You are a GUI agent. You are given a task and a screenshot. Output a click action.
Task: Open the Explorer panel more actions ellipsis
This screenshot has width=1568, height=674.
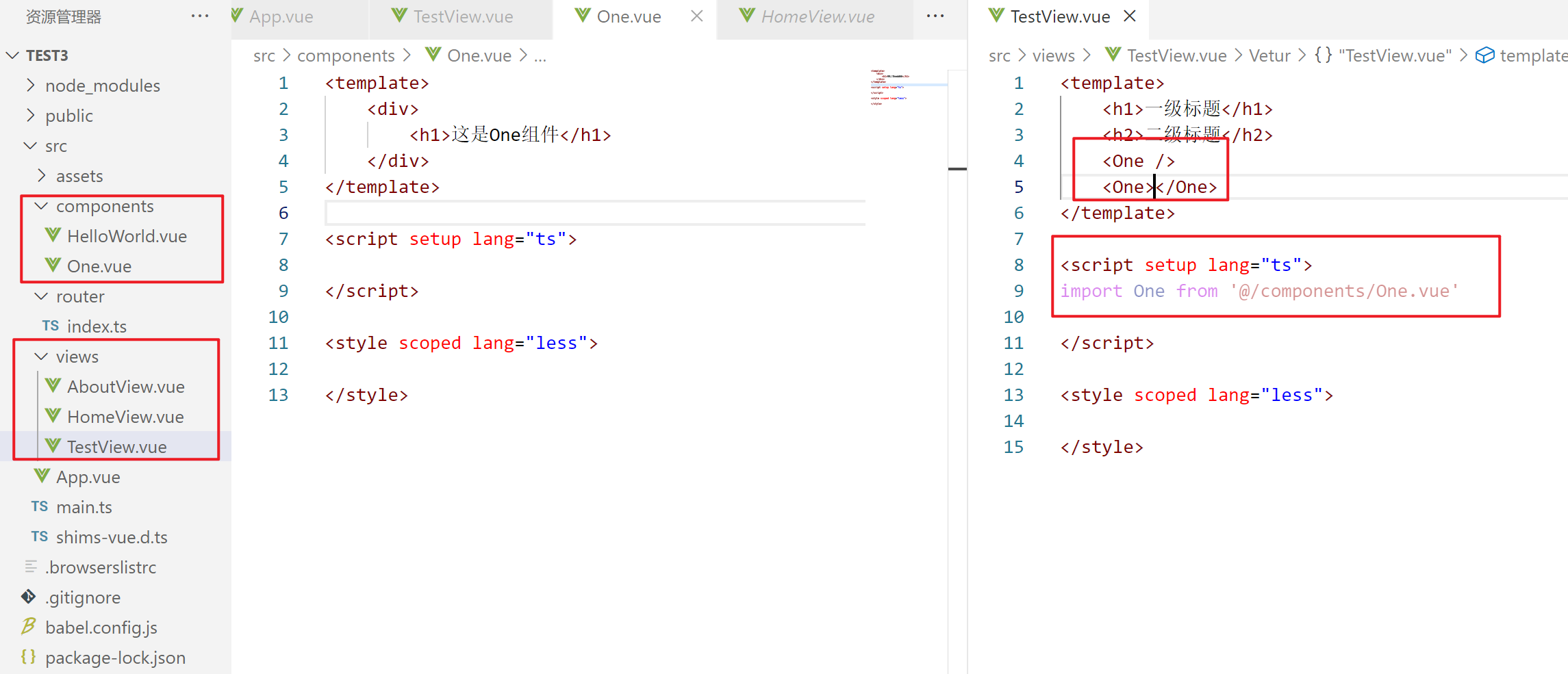[199, 16]
